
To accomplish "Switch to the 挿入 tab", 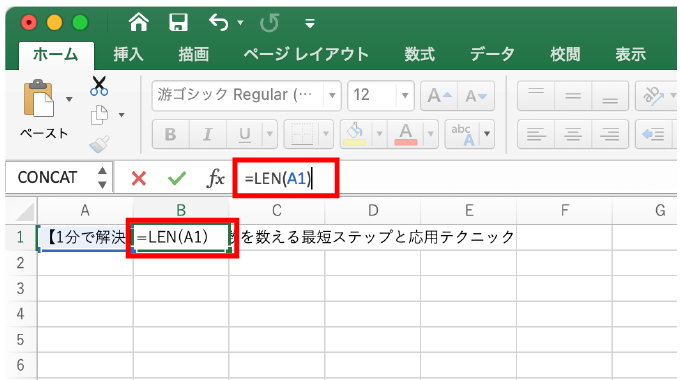I will [x=128, y=54].
